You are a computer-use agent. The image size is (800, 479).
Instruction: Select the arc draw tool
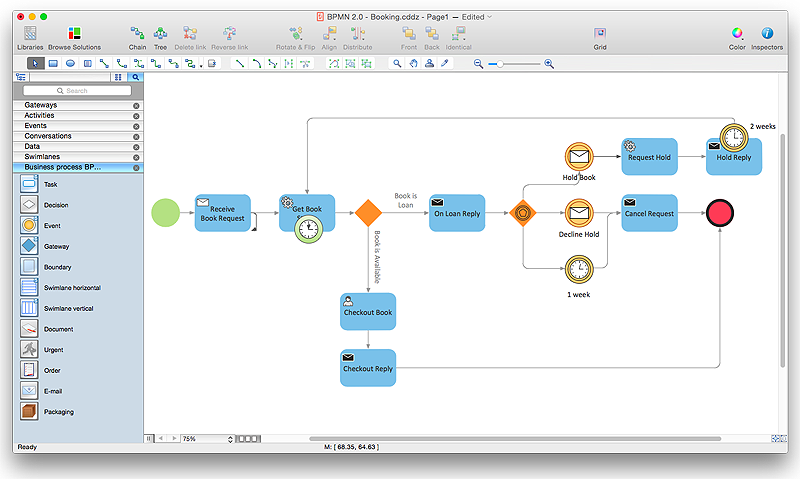(257, 64)
